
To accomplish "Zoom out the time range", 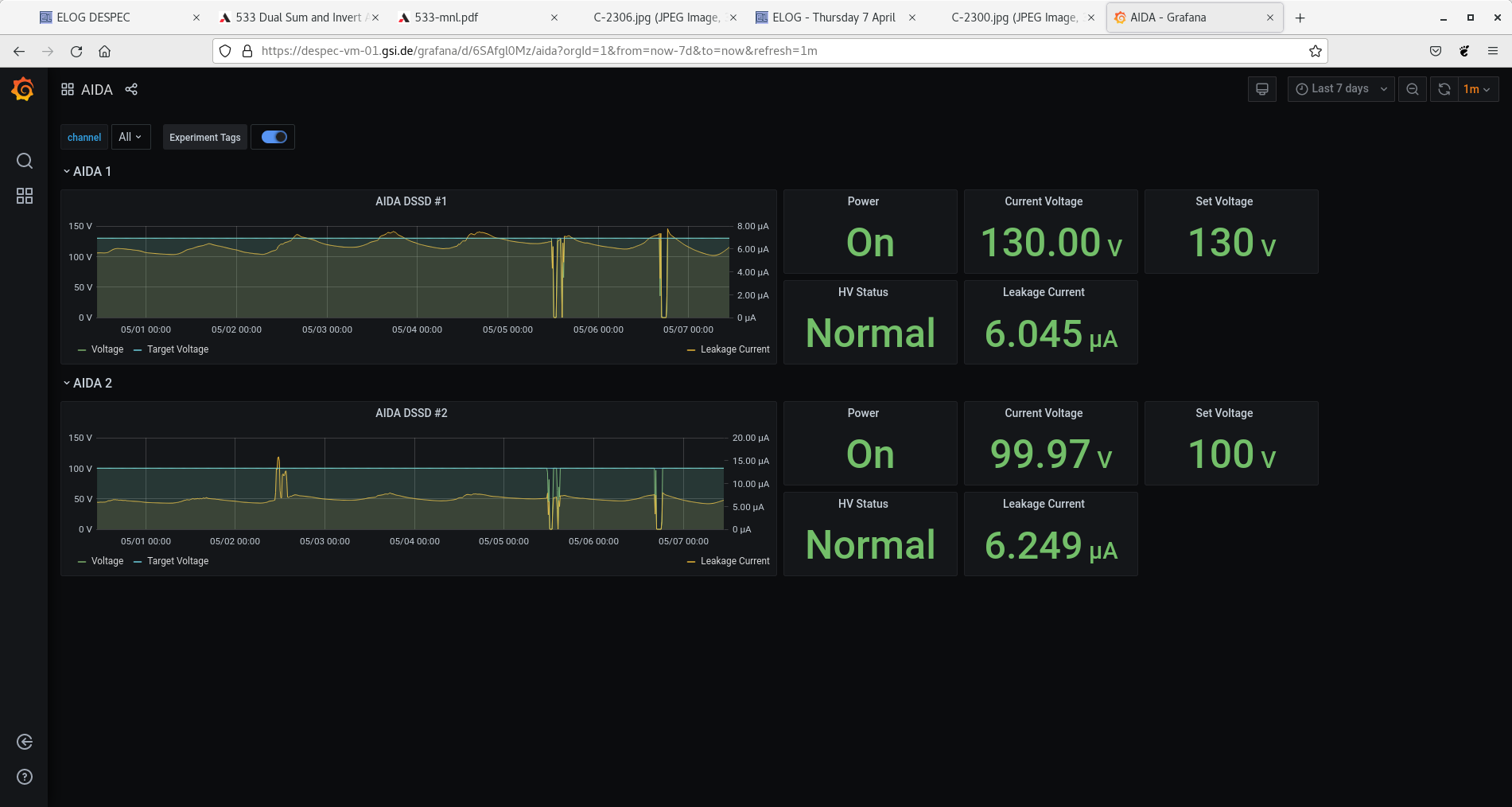I will coord(1412,89).
